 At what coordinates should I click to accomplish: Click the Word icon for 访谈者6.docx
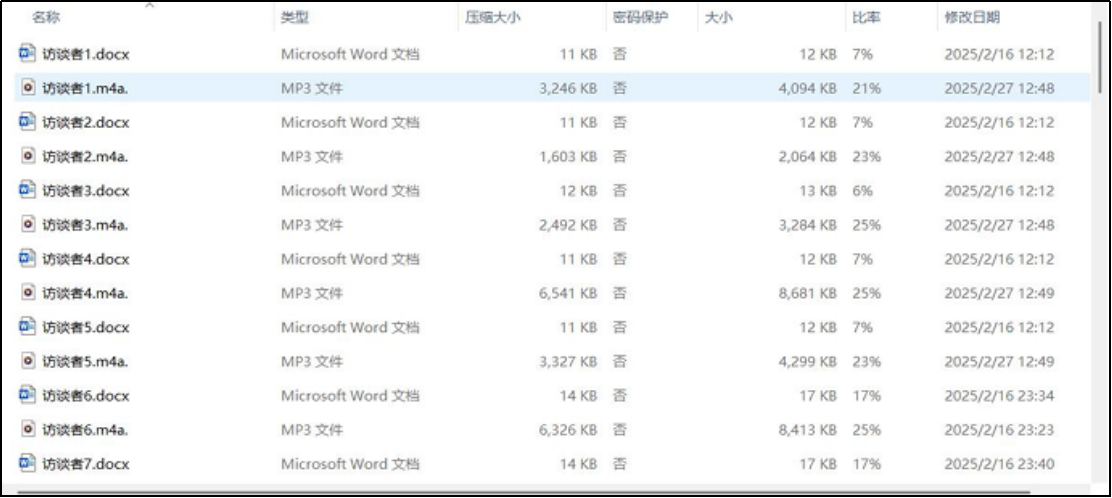[x=27, y=395]
